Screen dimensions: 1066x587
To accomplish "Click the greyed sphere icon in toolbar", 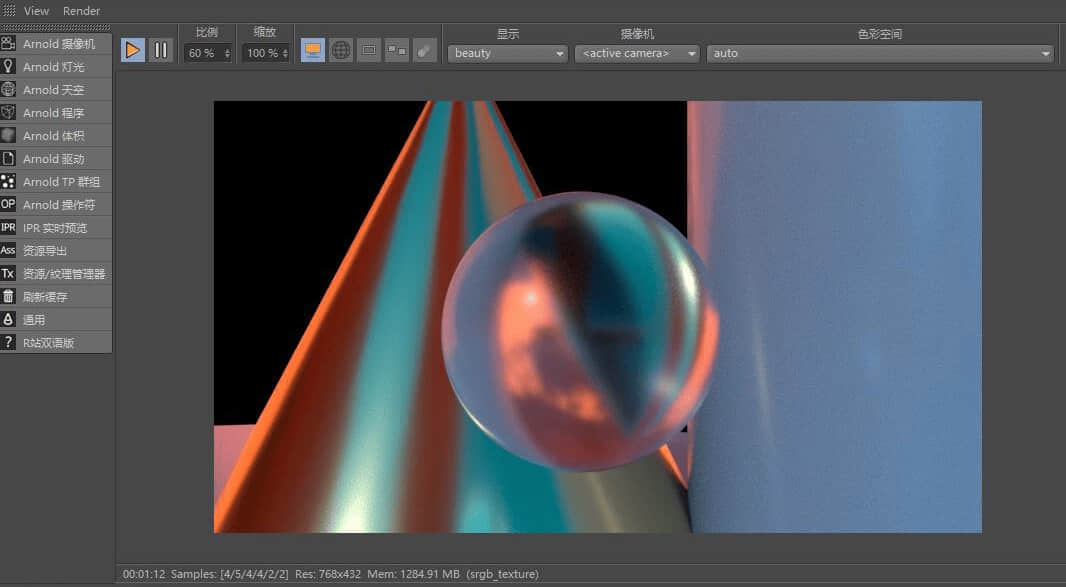I will point(425,50).
